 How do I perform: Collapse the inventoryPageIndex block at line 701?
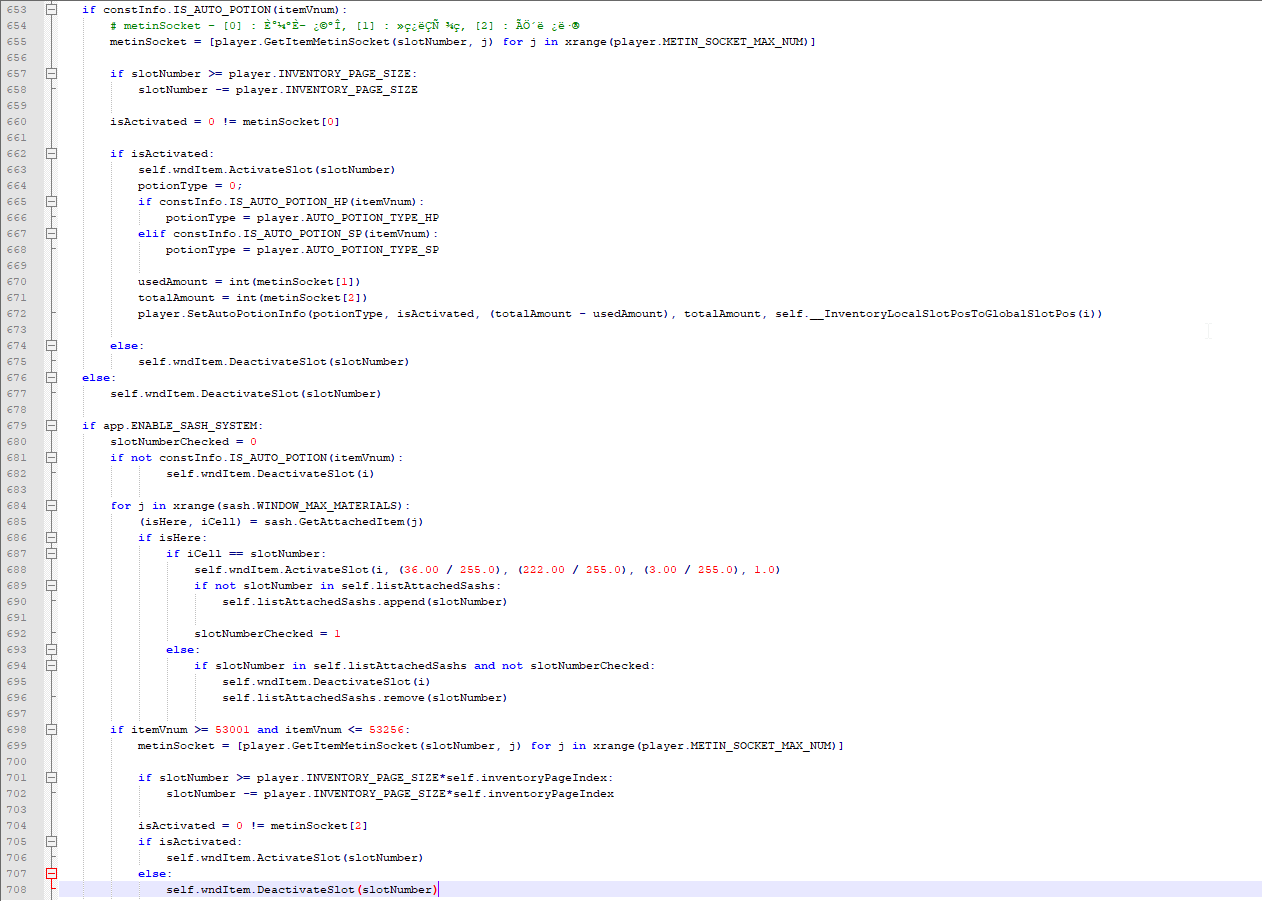click(51, 778)
